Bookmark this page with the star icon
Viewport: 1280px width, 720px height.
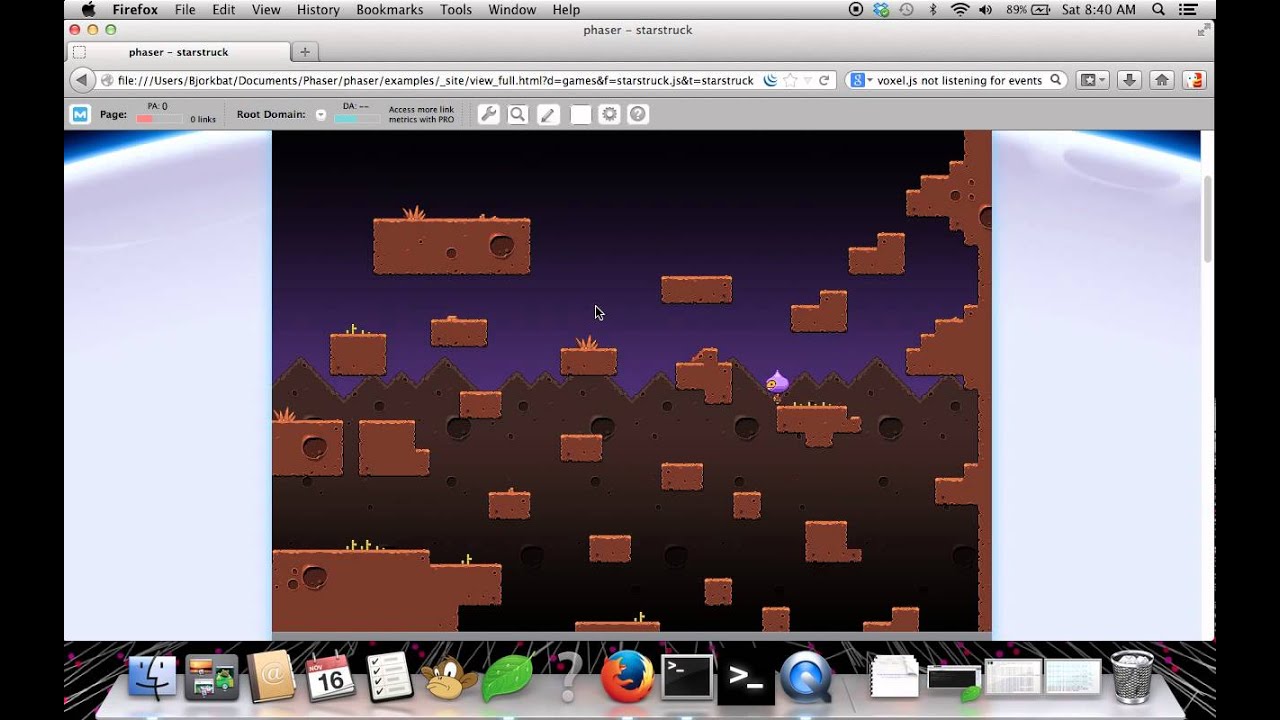[x=790, y=80]
